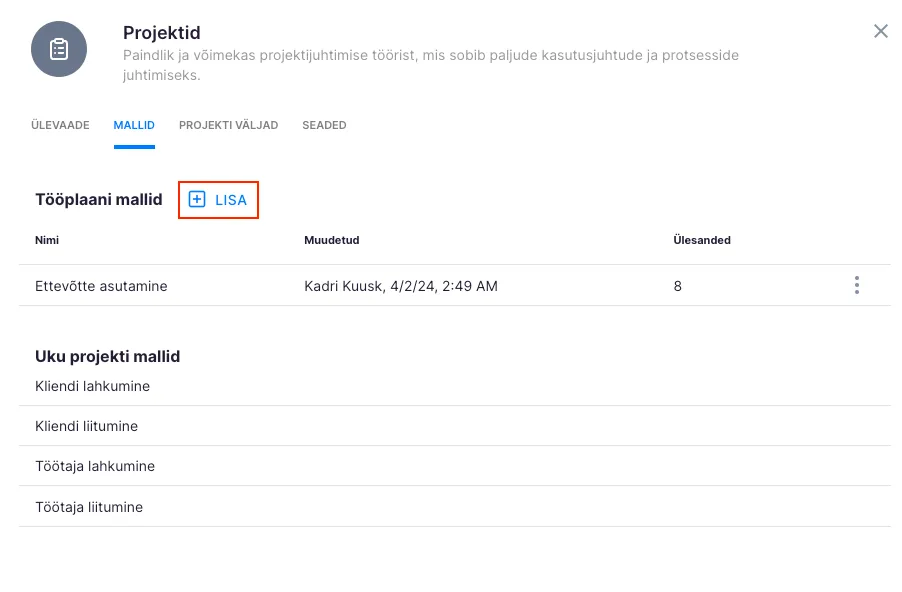Click the Nimi column header
902x592 pixels.
pyautogui.click(x=47, y=241)
